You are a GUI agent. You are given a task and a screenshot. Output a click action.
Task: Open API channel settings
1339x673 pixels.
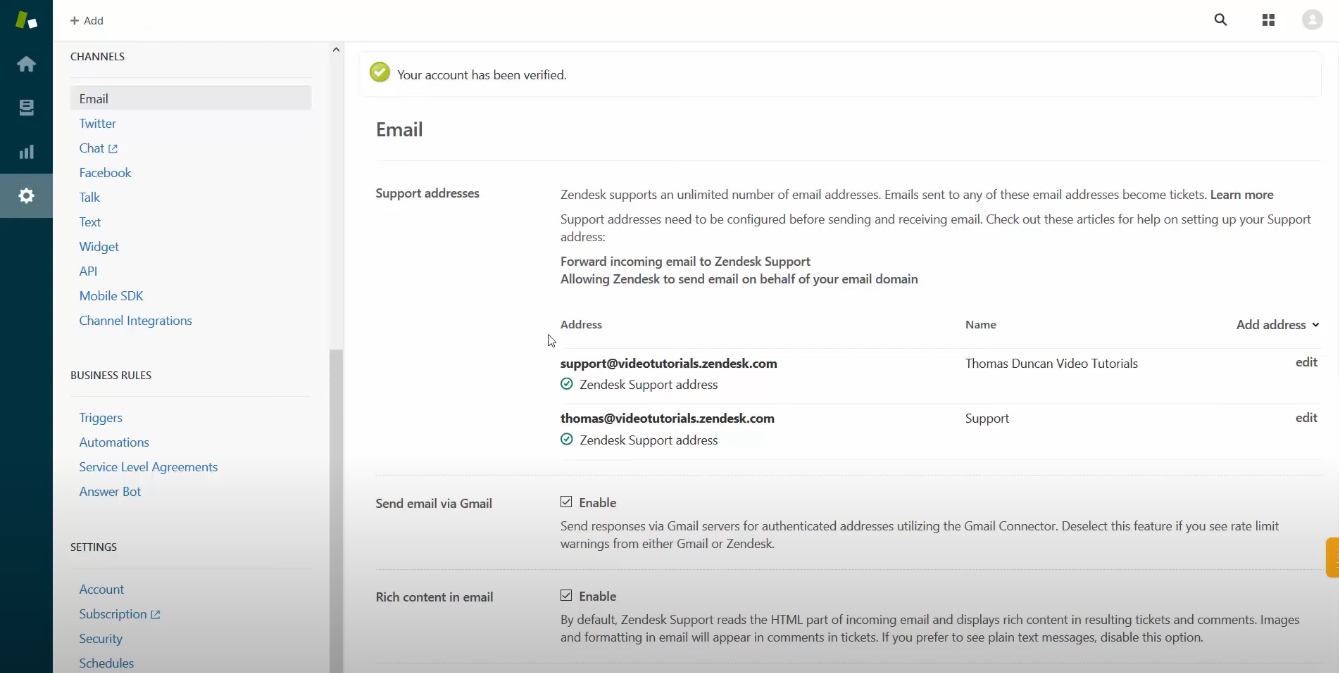[88, 271]
